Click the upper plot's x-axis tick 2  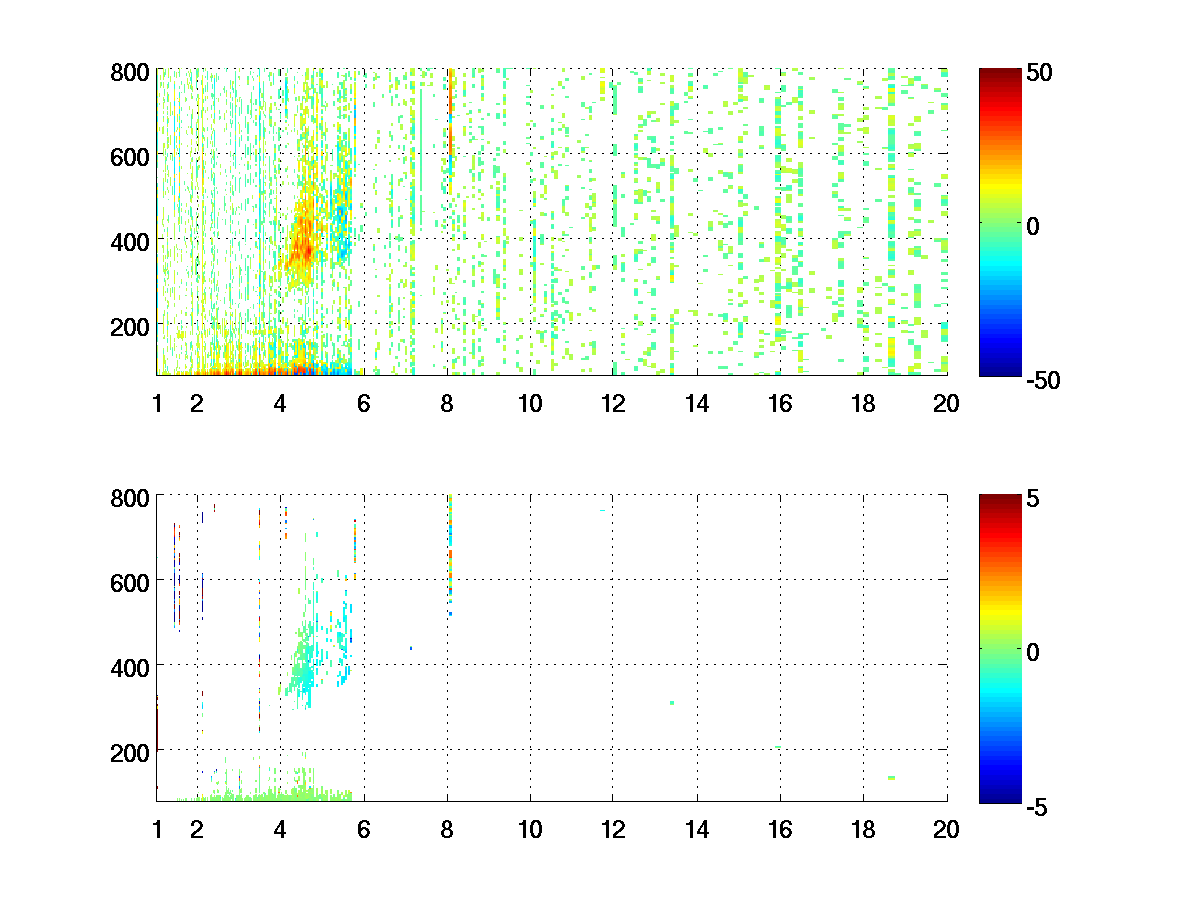click(x=197, y=404)
